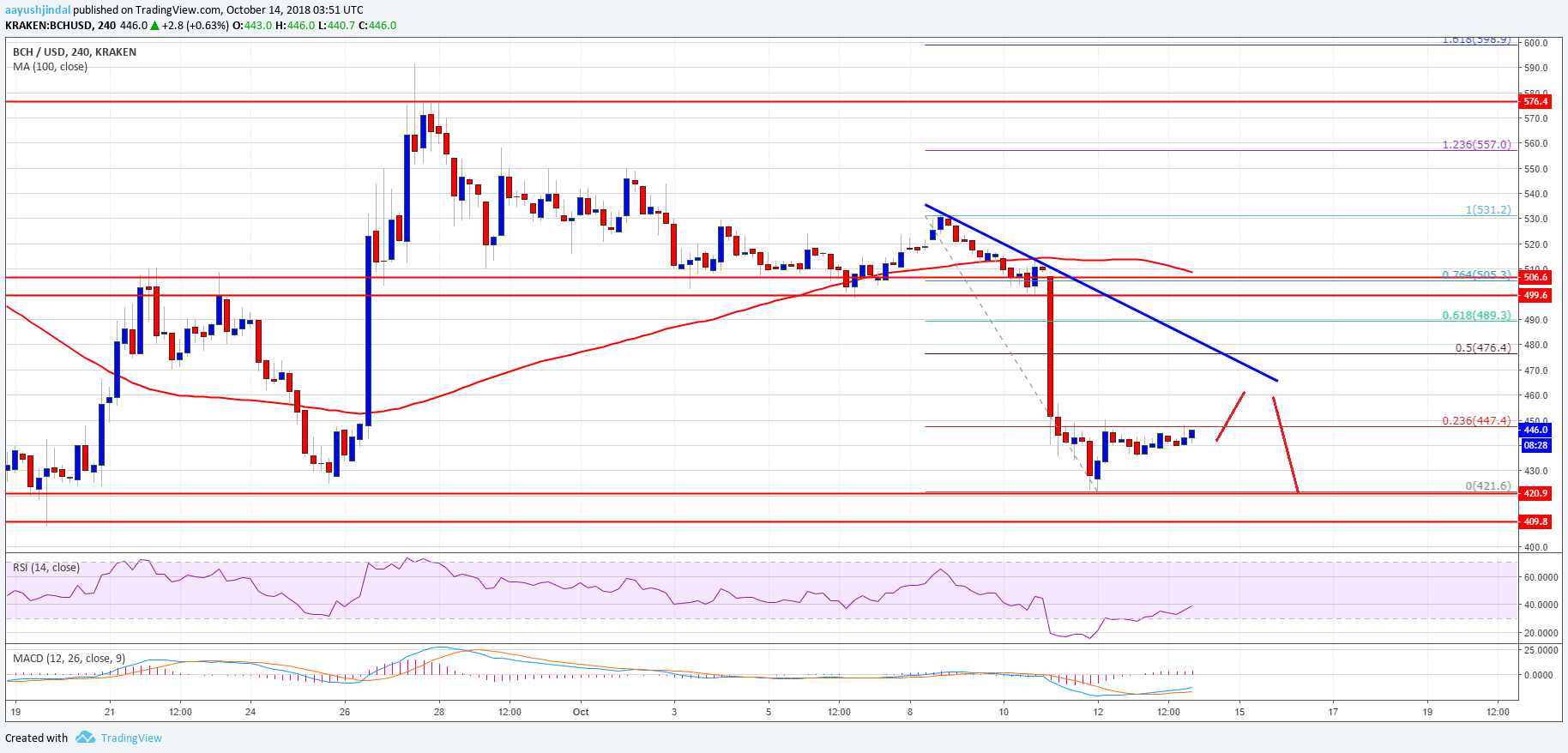Select the KRAKEN:BCHUSD, 240 symbol label
This screenshot has width=1568, height=753.
61,26
